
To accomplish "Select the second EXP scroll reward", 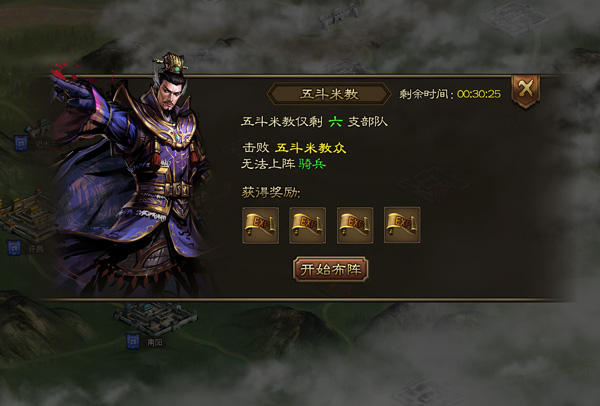I will tap(308, 225).
